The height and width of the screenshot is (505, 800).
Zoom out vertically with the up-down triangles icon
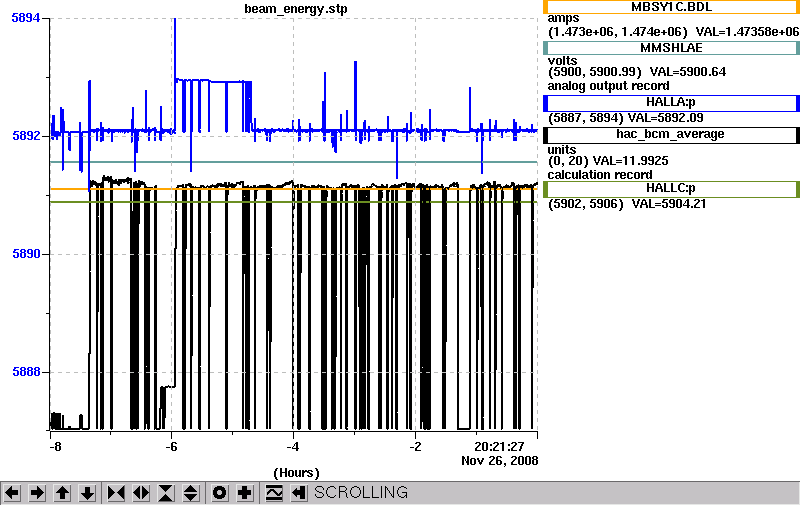[x=191, y=493]
